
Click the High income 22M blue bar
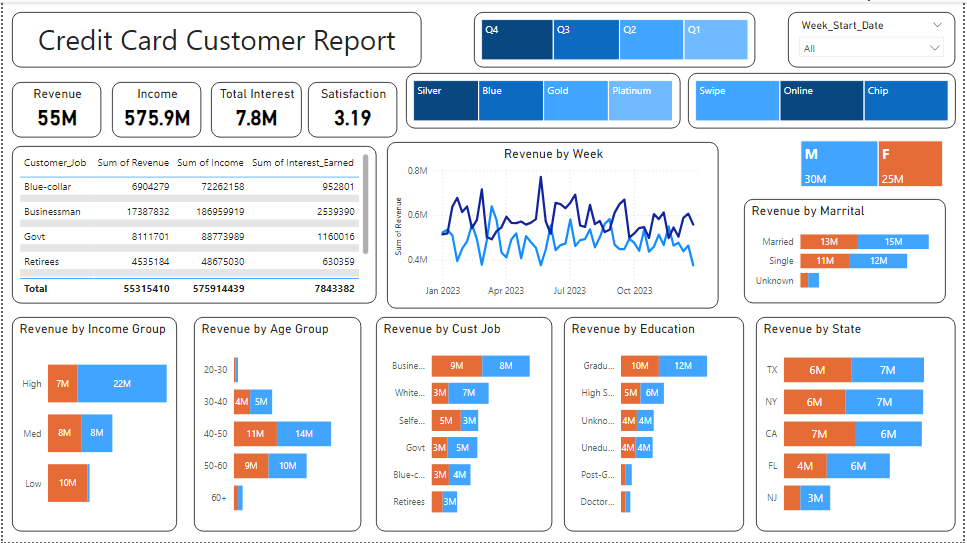[122, 384]
